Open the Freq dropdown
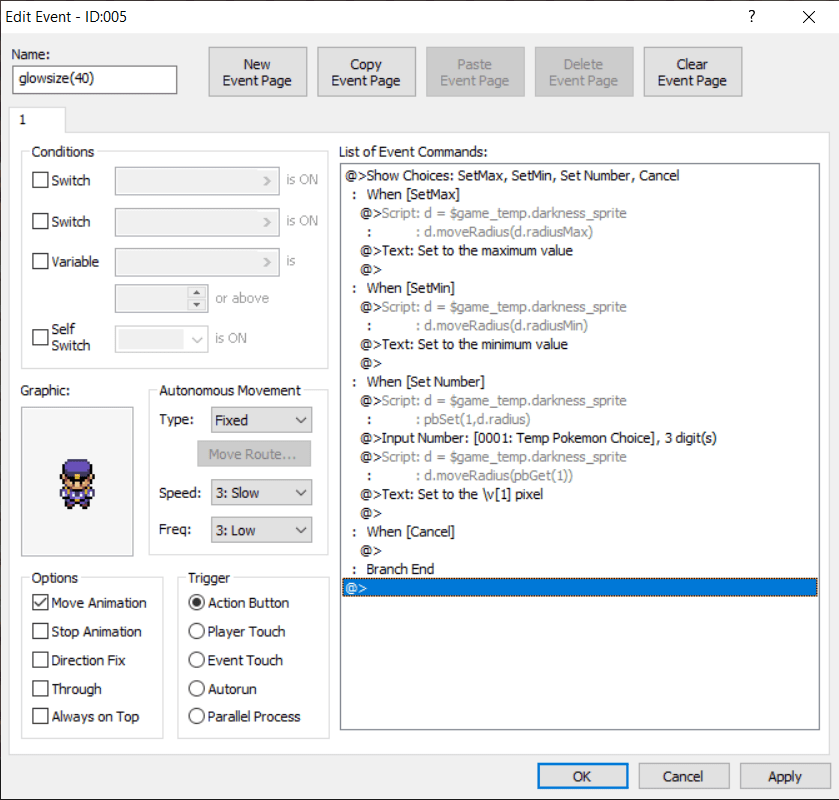The height and width of the screenshot is (800, 839). [261, 530]
